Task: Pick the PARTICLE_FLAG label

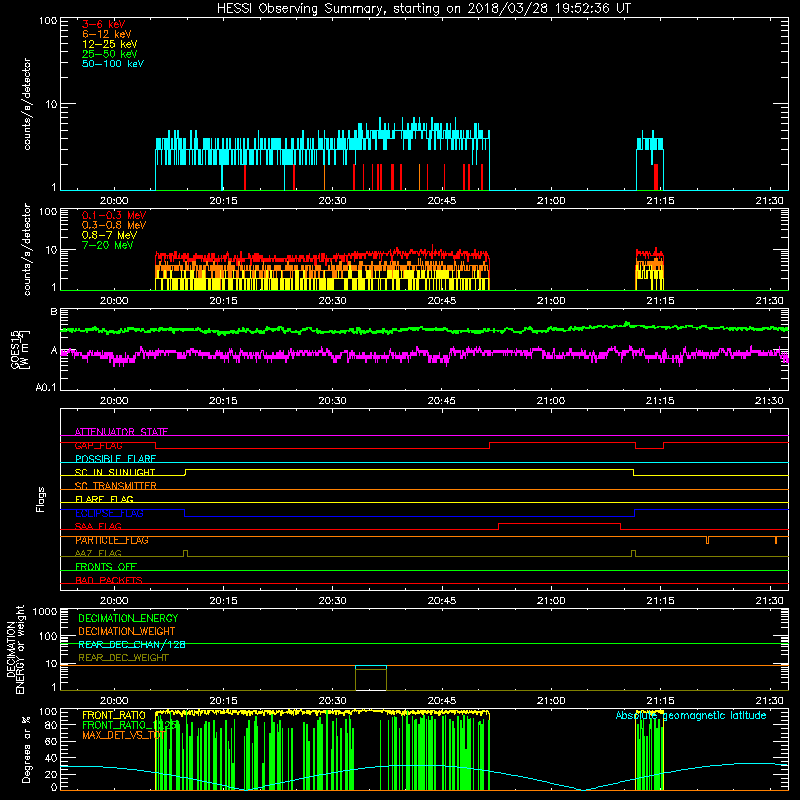Action: coord(112,540)
